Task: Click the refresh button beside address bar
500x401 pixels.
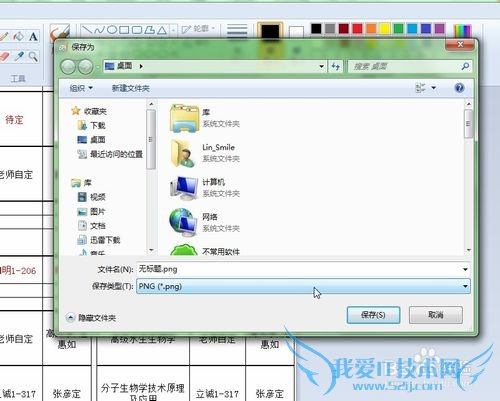Action: pyautogui.click(x=336, y=67)
